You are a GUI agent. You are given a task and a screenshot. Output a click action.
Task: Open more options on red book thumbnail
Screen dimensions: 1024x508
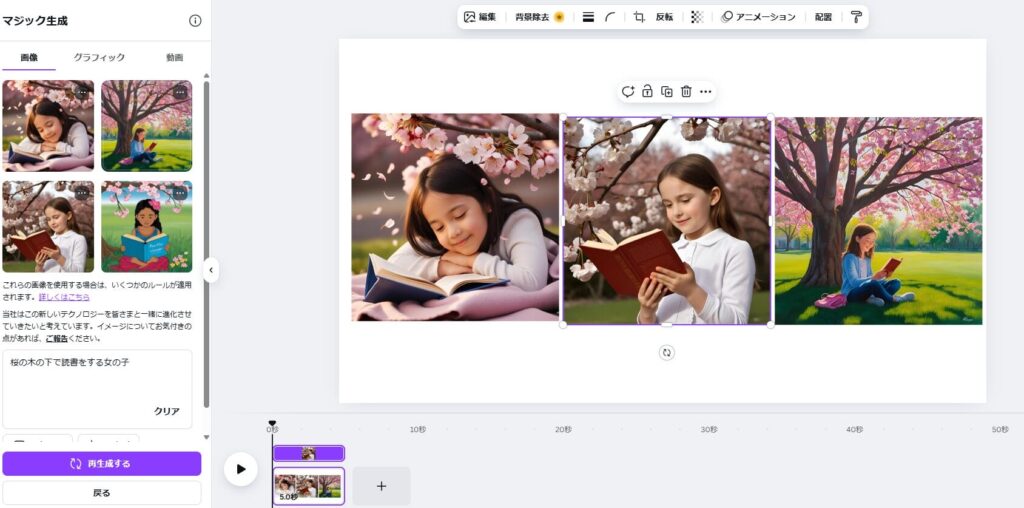pyautogui.click(x=82, y=193)
